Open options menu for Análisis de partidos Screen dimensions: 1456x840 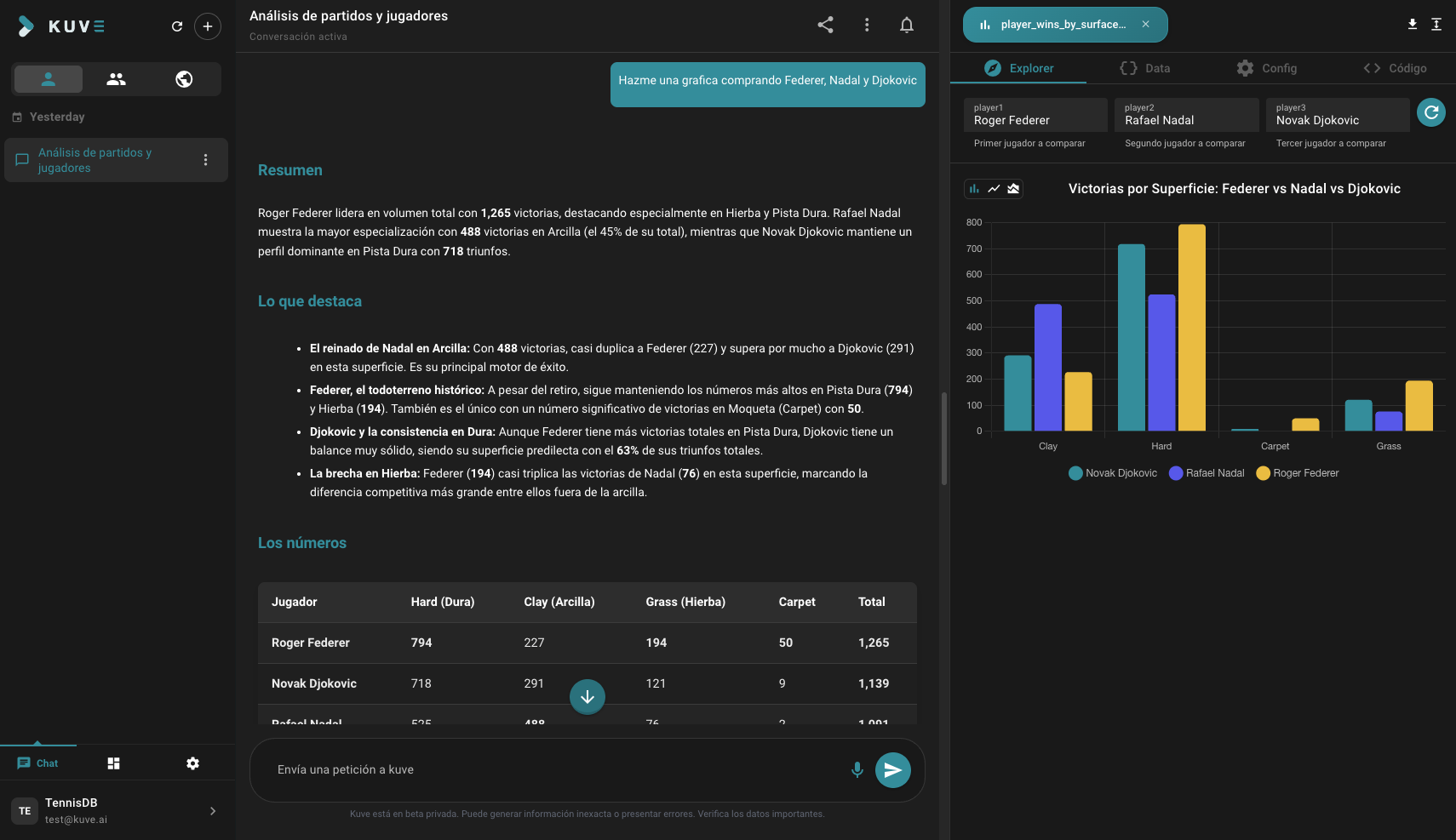click(205, 159)
